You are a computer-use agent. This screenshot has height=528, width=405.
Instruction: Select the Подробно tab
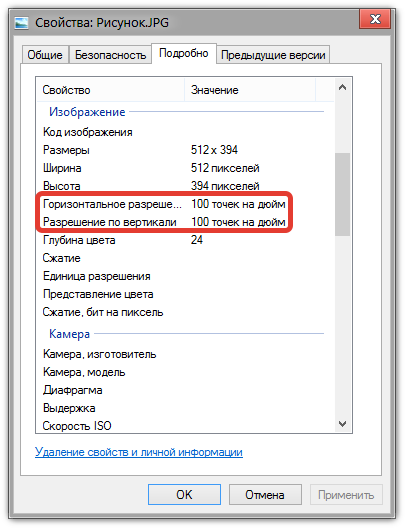183,53
